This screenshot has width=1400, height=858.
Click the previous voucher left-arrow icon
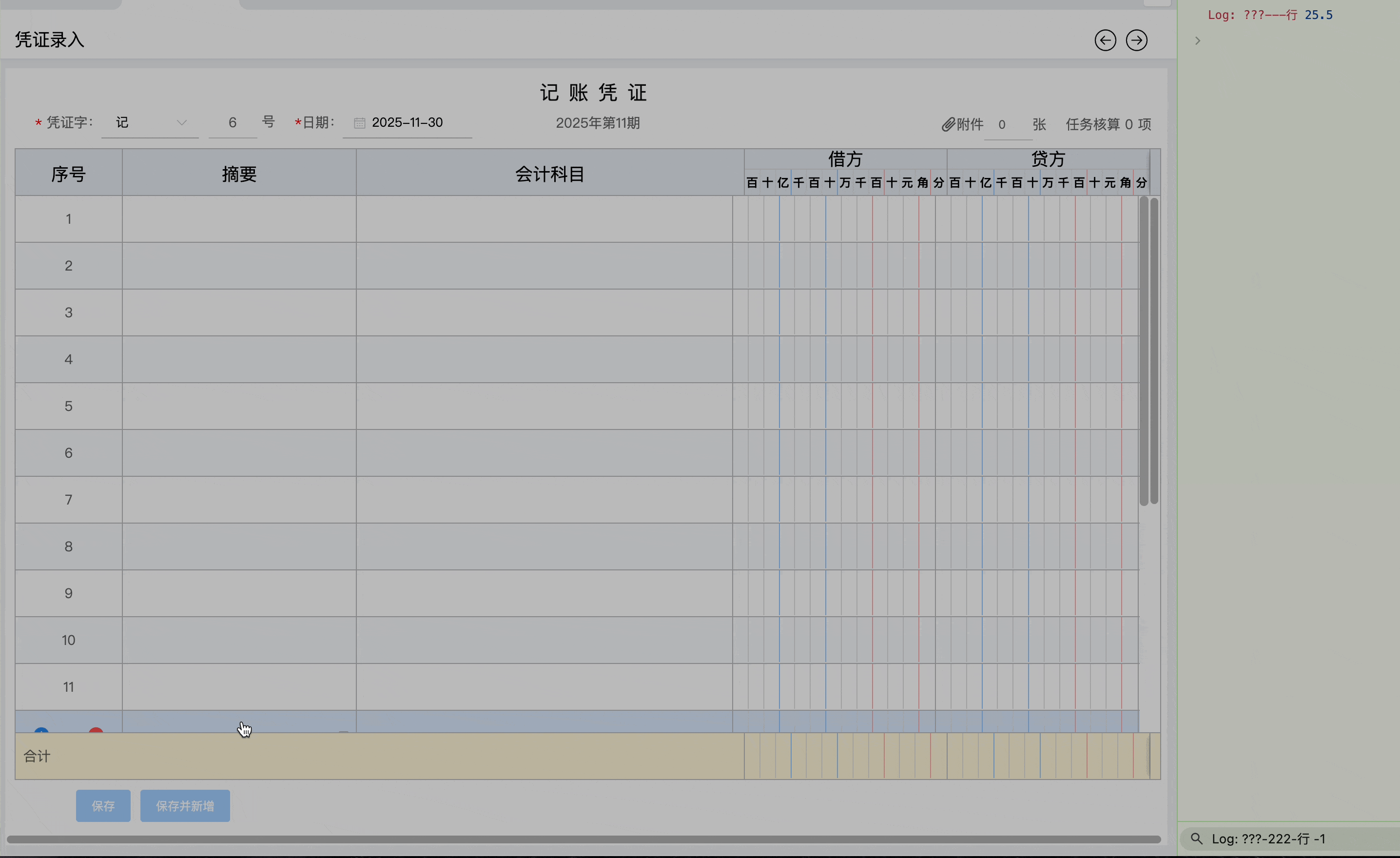pos(1105,40)
